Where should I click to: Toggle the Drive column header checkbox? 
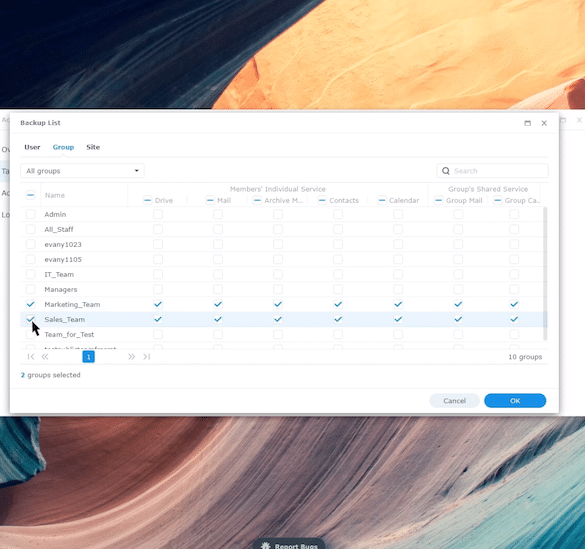[x=147, y=200]
